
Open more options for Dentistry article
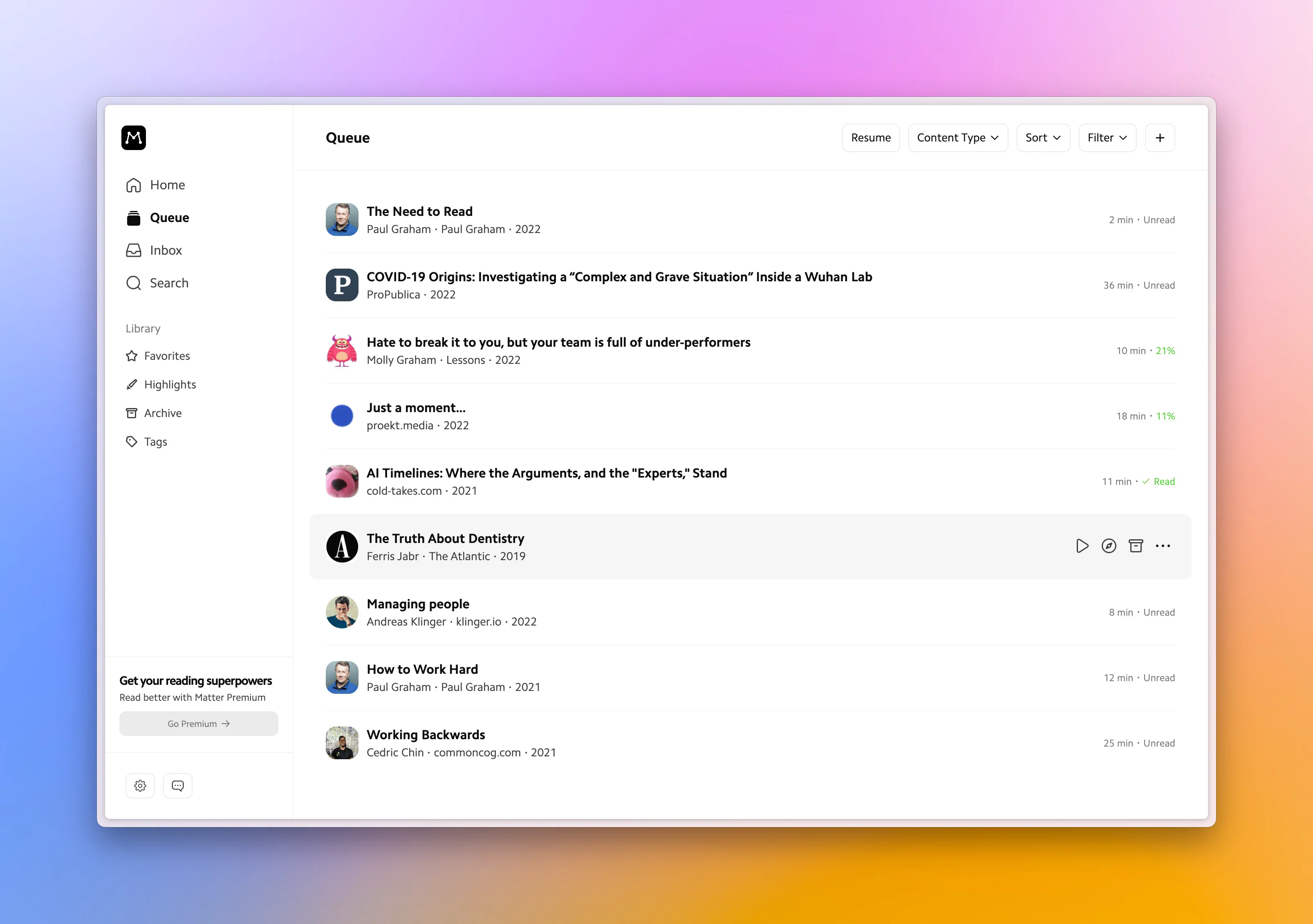coord(1163,546)
